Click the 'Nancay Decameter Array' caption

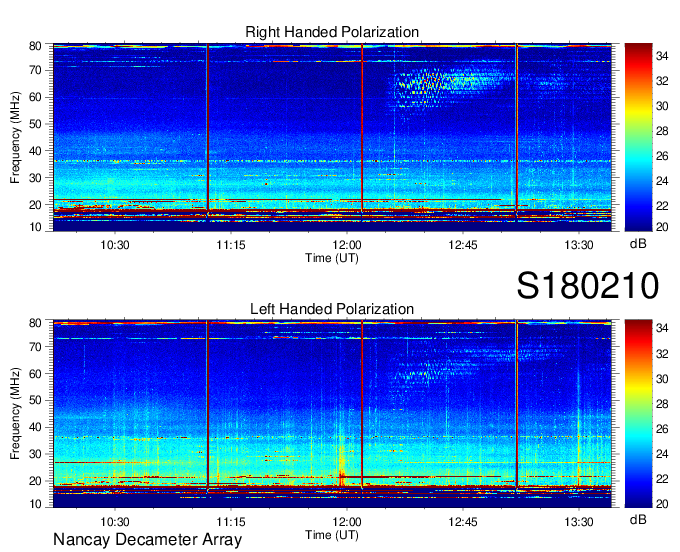(x=147, y=540)
